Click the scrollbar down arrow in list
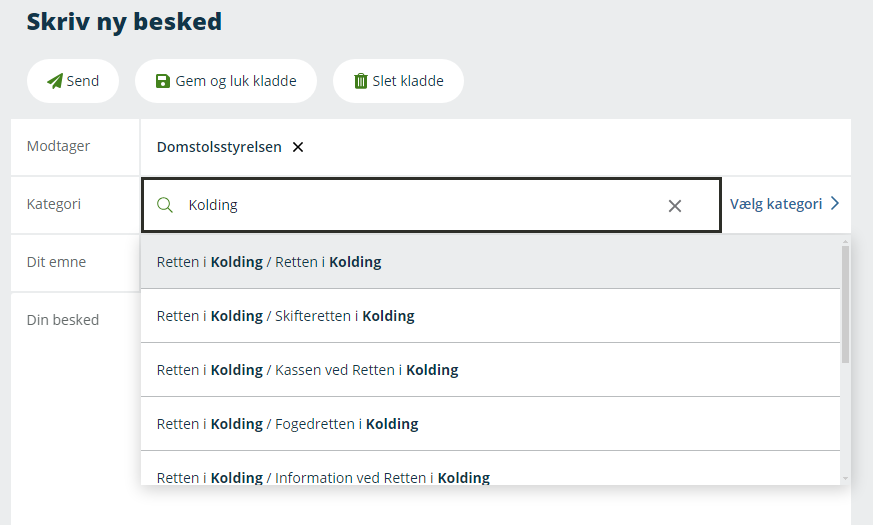The width and height of the screenshot is (873, 525). click(x=845, y=478)
